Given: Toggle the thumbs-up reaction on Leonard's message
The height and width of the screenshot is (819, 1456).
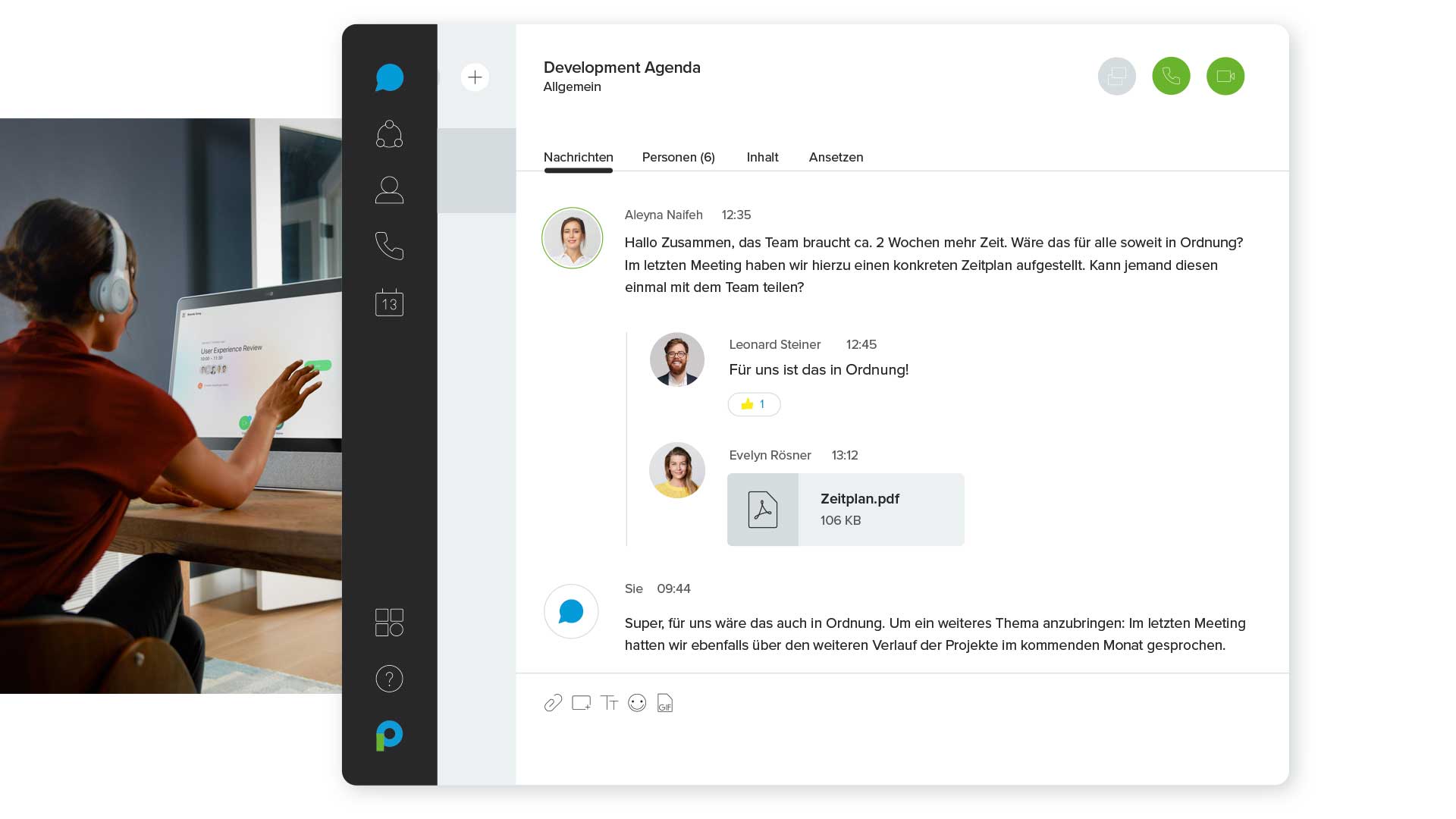Looking at the screenshot, I should pyautogui.click(x=754, y=404).
